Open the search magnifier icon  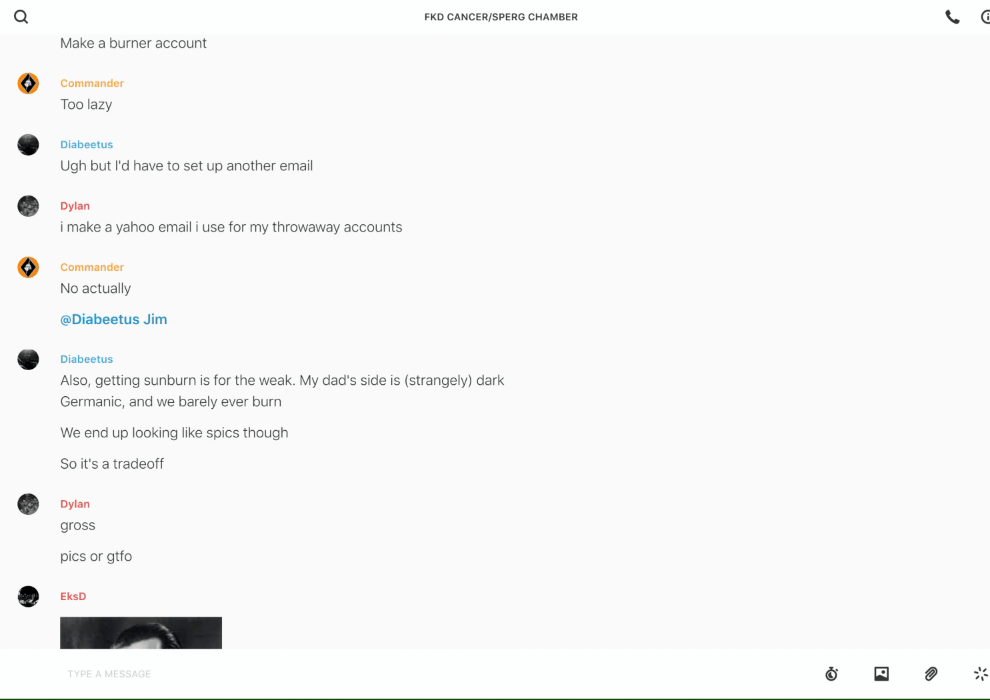(21, 17)
